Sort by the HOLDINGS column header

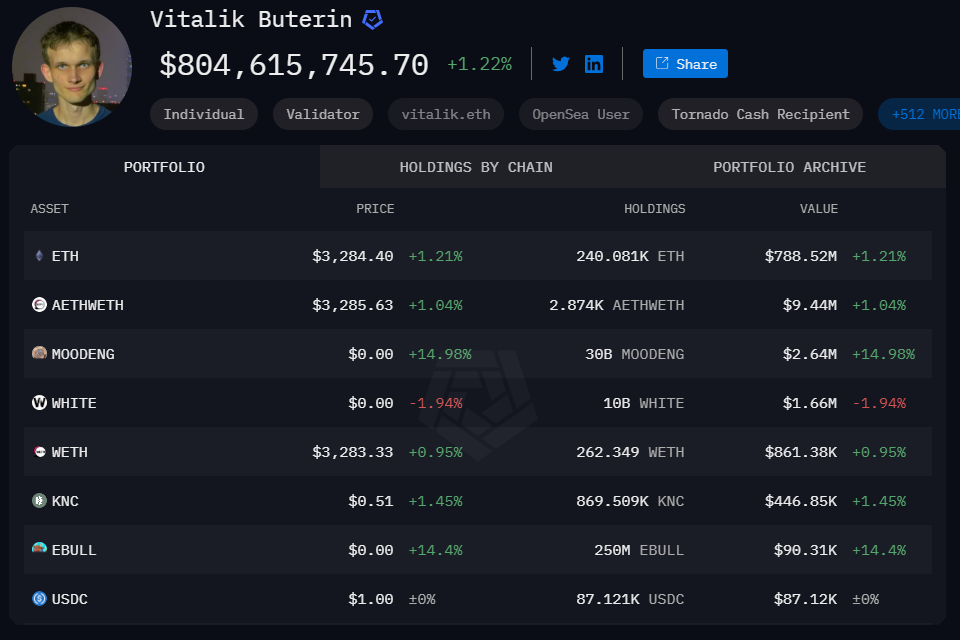tap(654, 209)
